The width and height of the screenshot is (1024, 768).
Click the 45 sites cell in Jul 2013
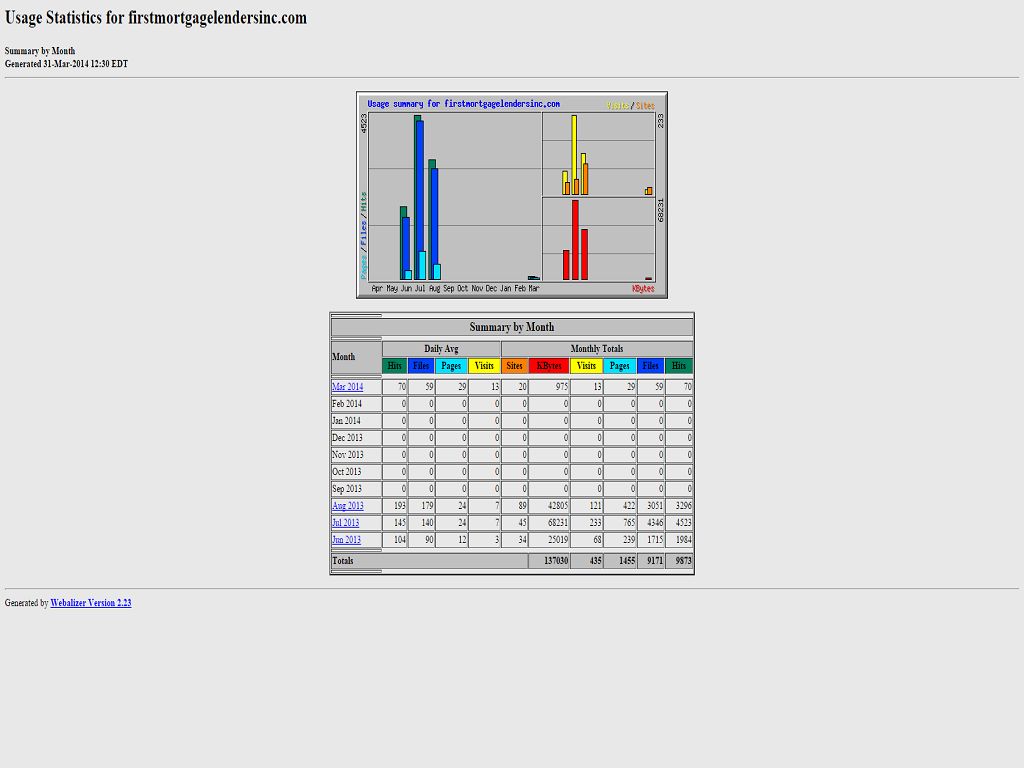515,522
